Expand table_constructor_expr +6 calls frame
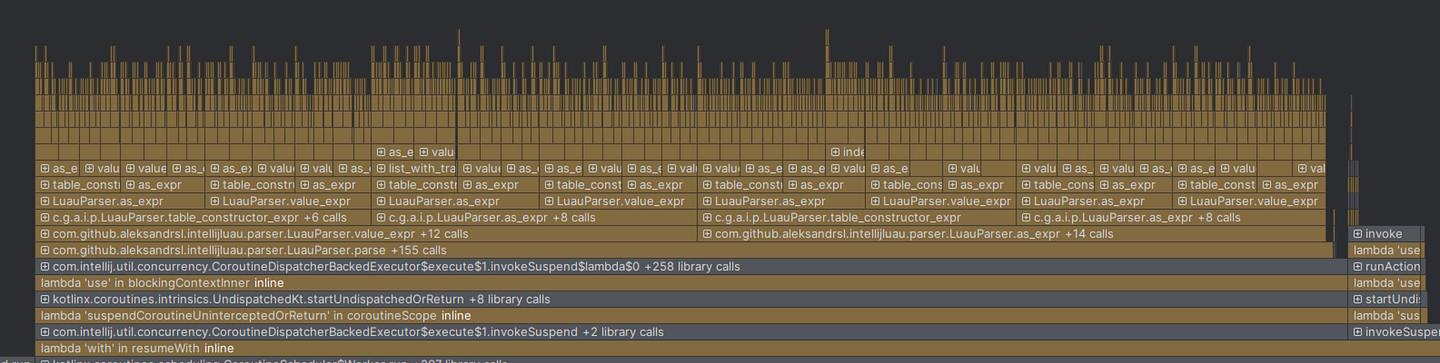The width and height of the screenshot is (1440, 363). tap(44, 217)
